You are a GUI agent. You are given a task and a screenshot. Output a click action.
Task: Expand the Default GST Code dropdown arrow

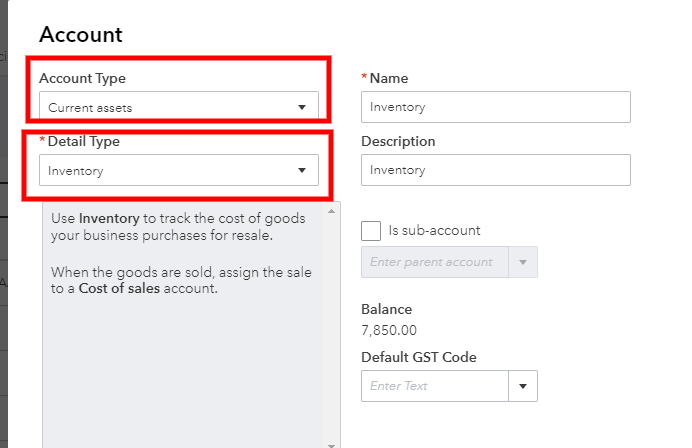click(x=523, y=386)
